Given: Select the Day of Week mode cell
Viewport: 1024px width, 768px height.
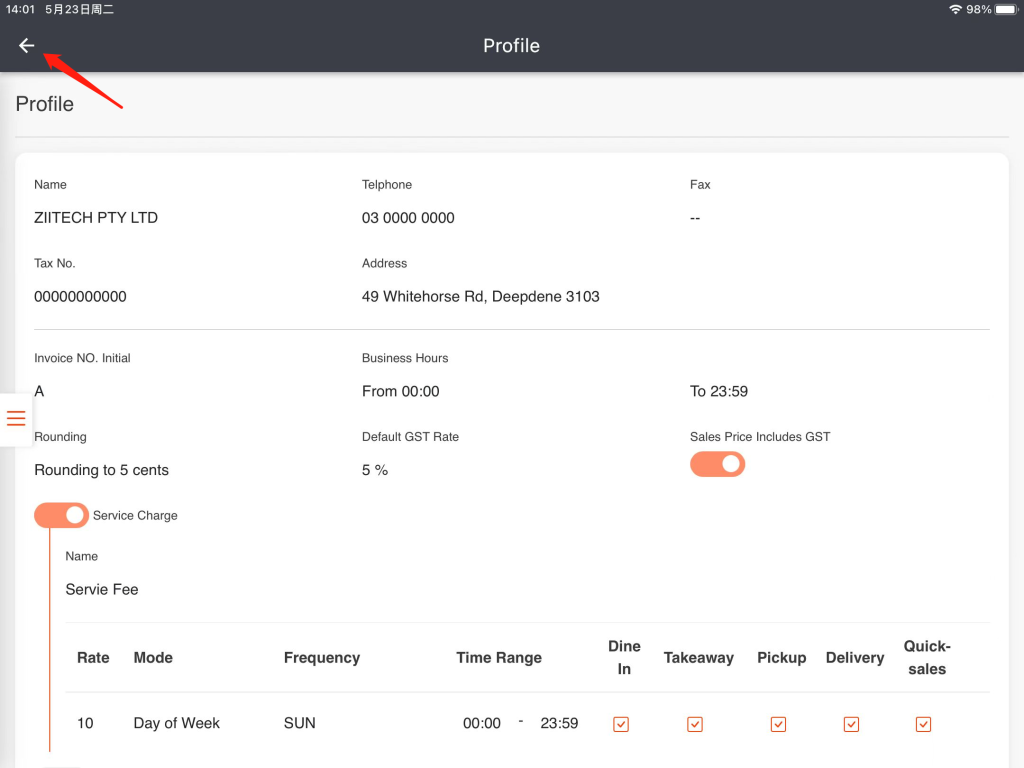Looking at the screenshot, I should (x=176, y=723).
